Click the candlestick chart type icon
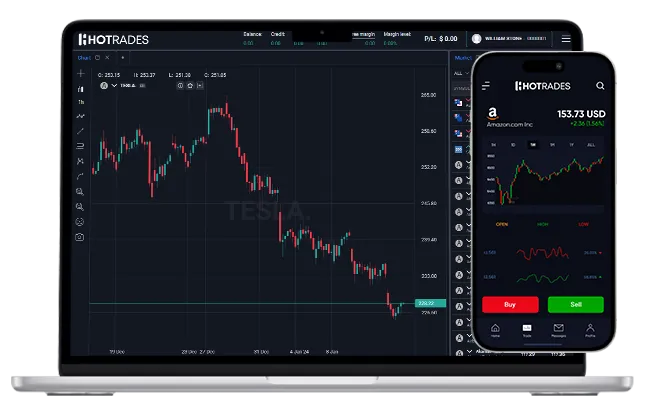Screen dimensions: 649x412 (80, 88)
